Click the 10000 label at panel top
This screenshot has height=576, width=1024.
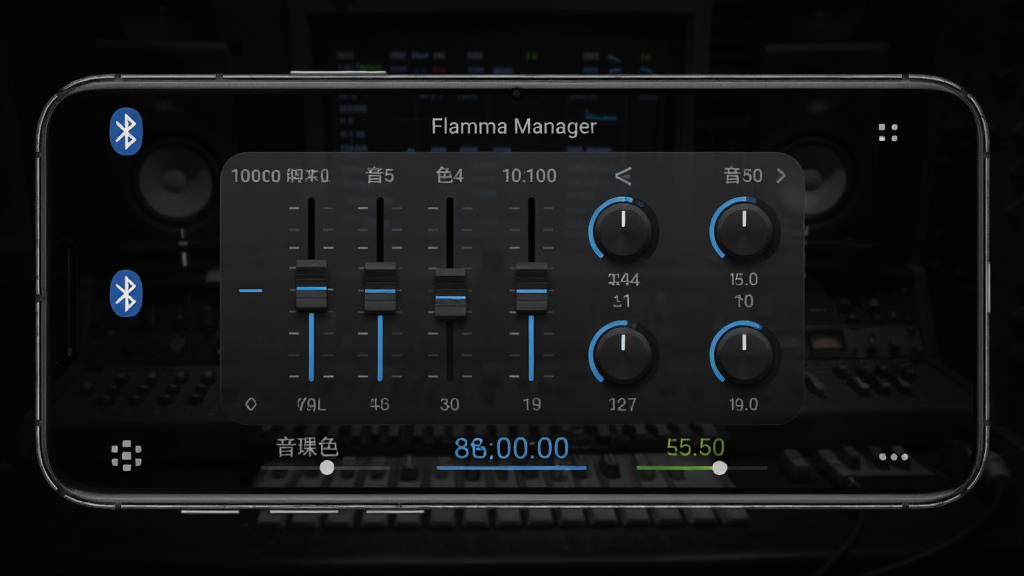click(256, 176)
